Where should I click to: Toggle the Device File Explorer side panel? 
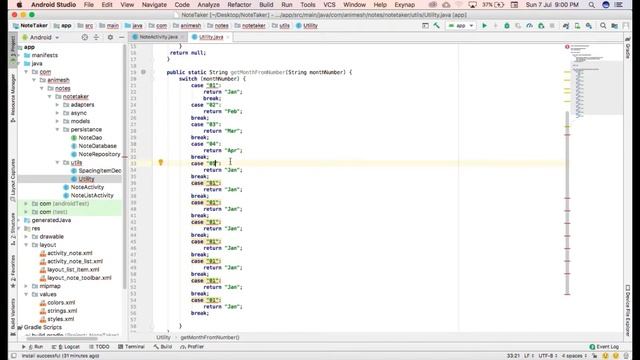[x=628, y=310]
